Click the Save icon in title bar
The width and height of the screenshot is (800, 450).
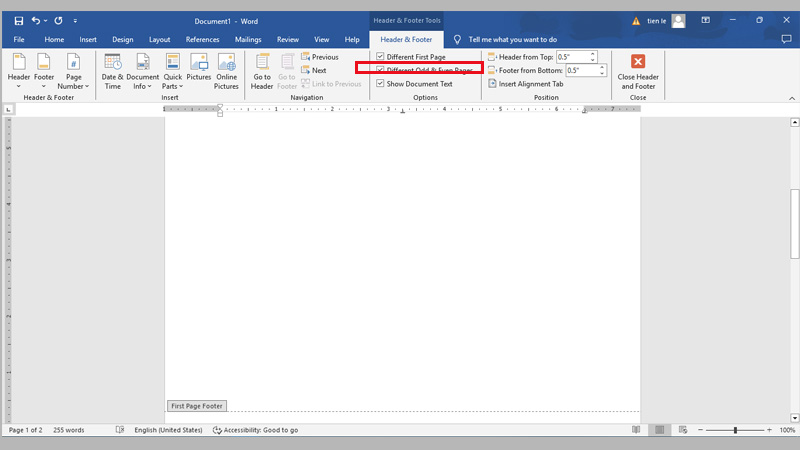click(18, 20)
